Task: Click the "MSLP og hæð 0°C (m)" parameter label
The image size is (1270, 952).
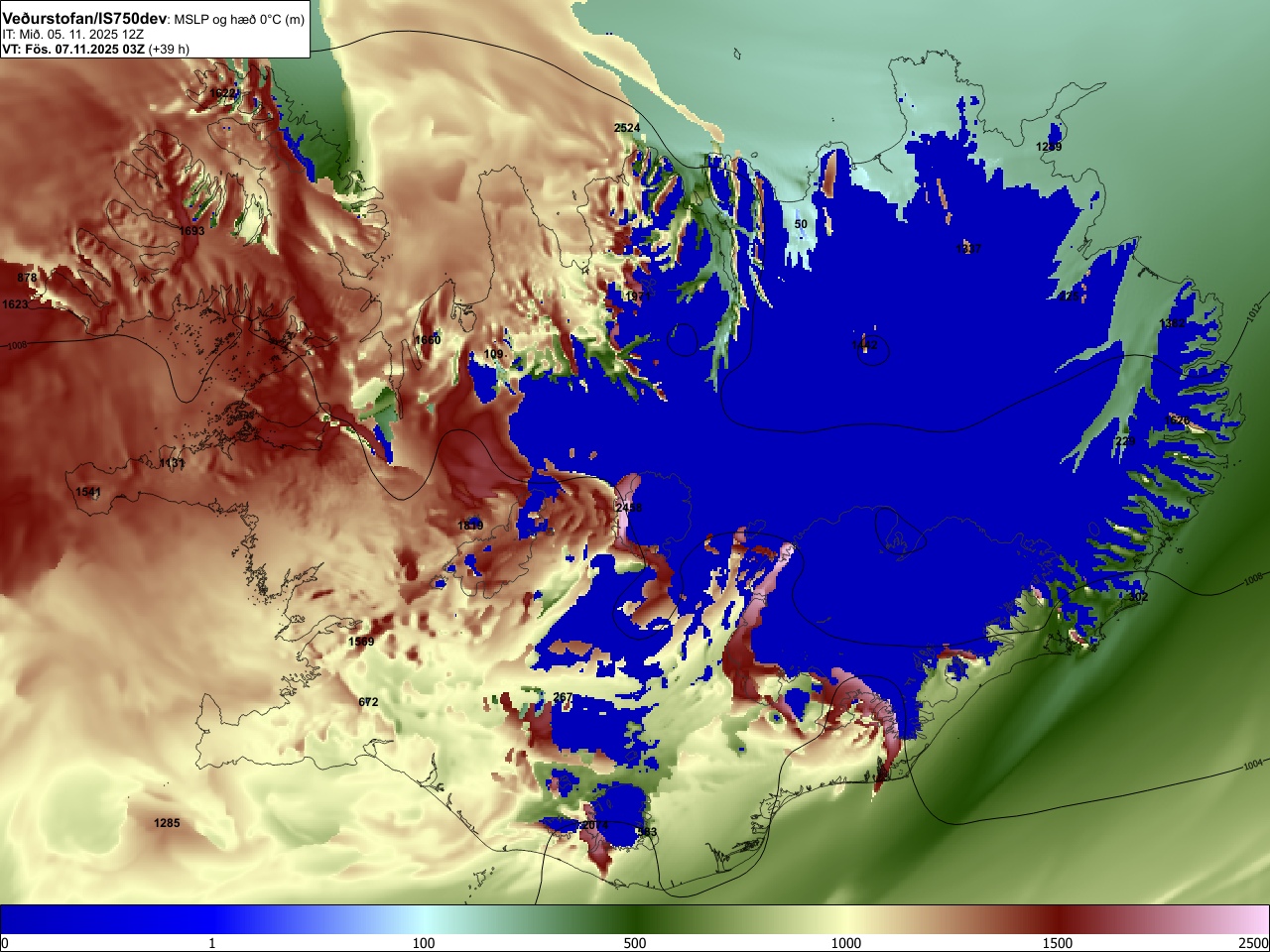Action: point(240,20)
